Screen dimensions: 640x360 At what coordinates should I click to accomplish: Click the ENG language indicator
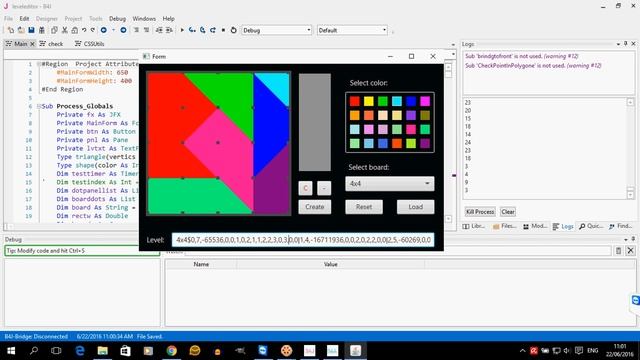click(x=593, y=351)
